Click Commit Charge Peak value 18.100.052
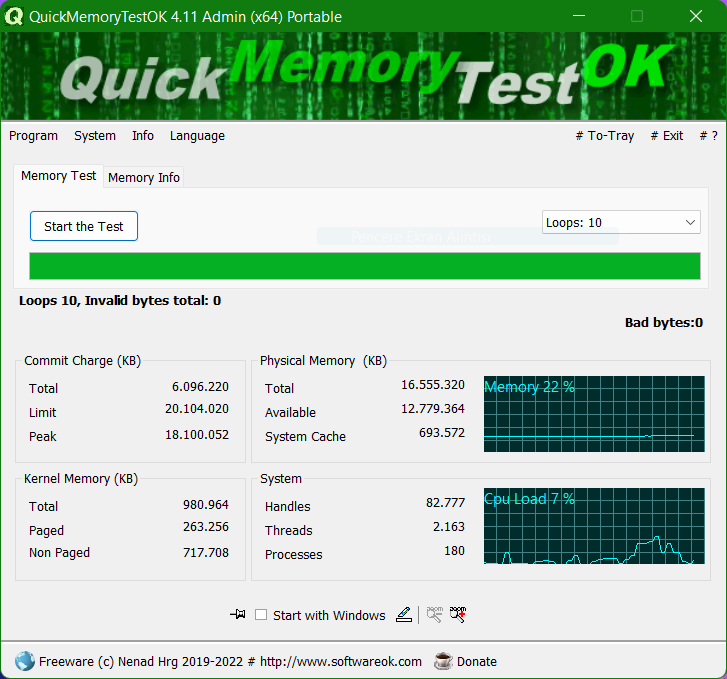 tap(197, 435)
